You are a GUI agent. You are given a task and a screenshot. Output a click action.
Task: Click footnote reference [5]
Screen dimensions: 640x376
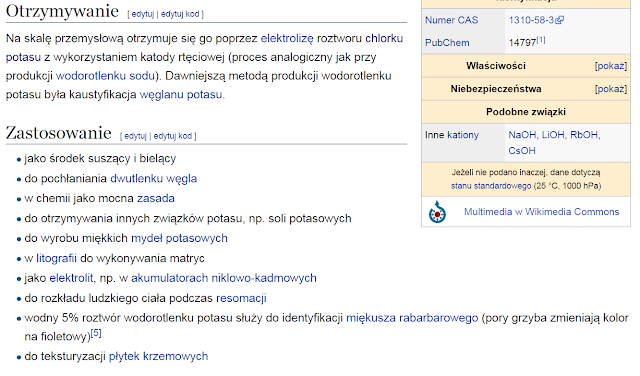tap(96, 333)
